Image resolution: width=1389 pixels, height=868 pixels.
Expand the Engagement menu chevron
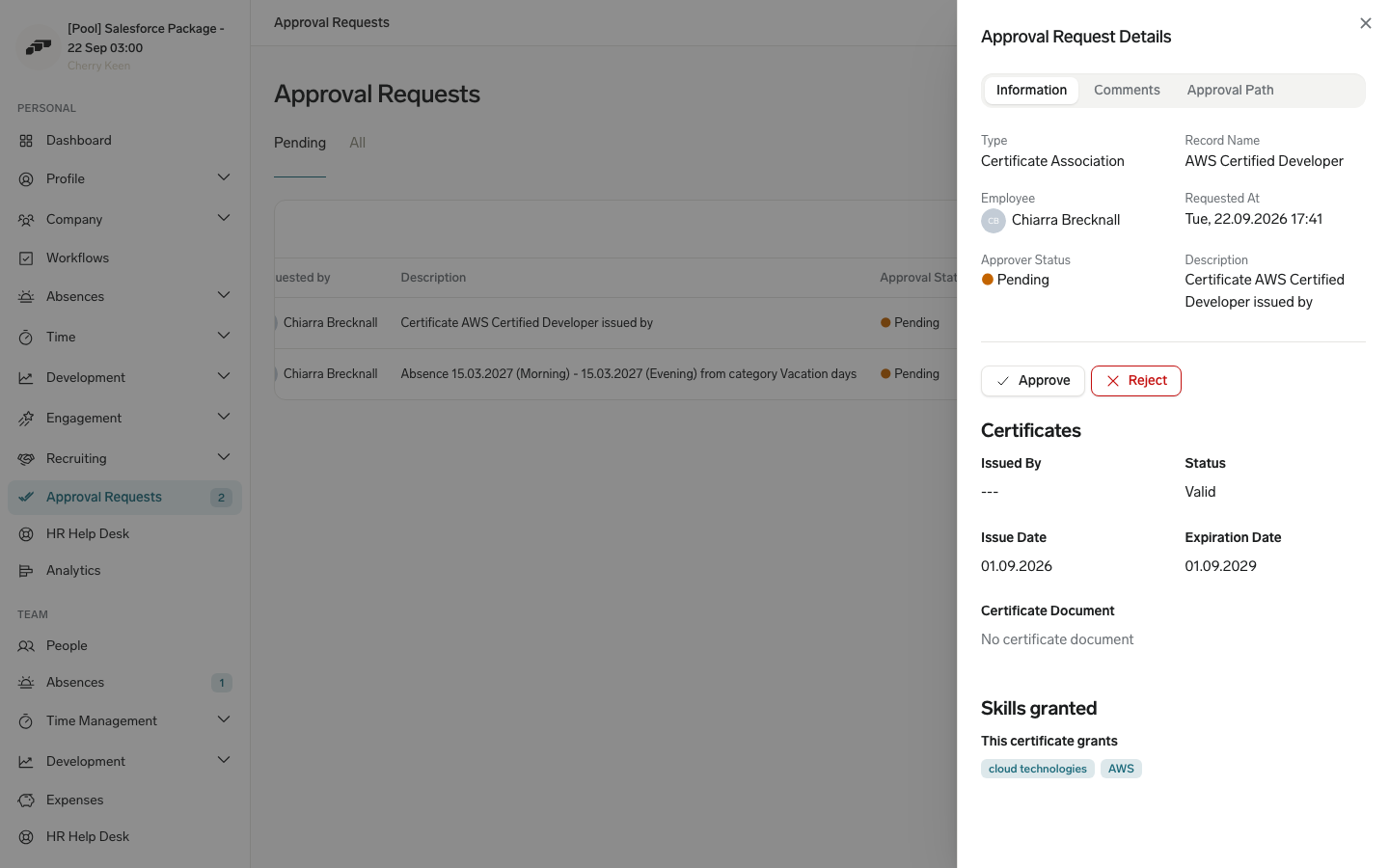[224, 417]
